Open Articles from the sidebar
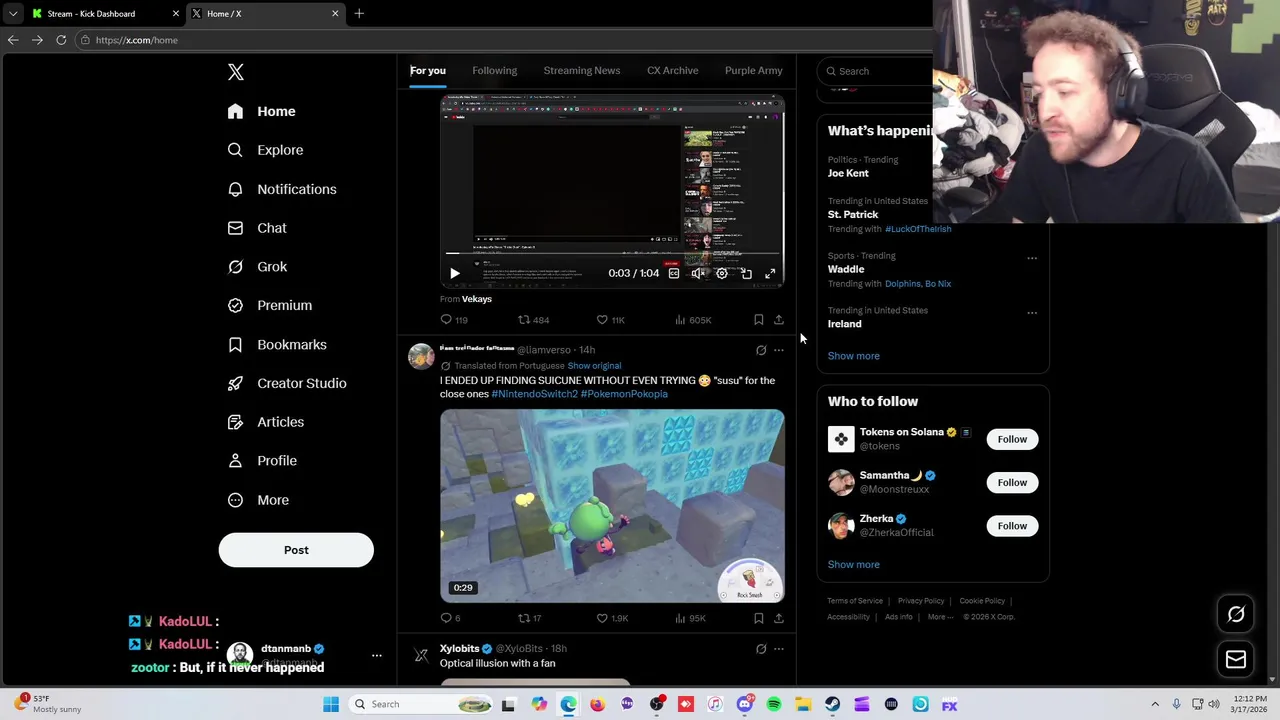 [265, 422]
